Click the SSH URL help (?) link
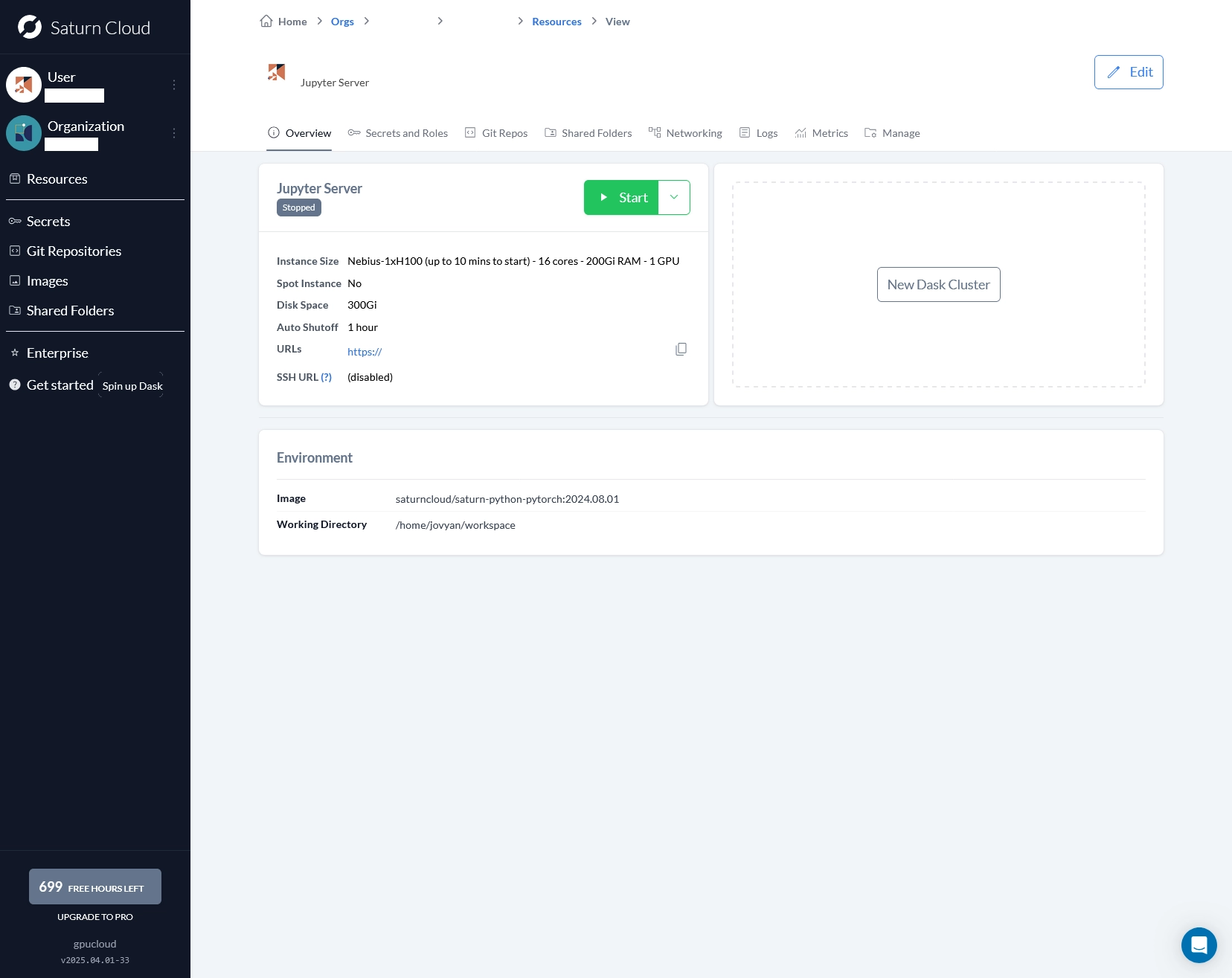 (327, 377)
